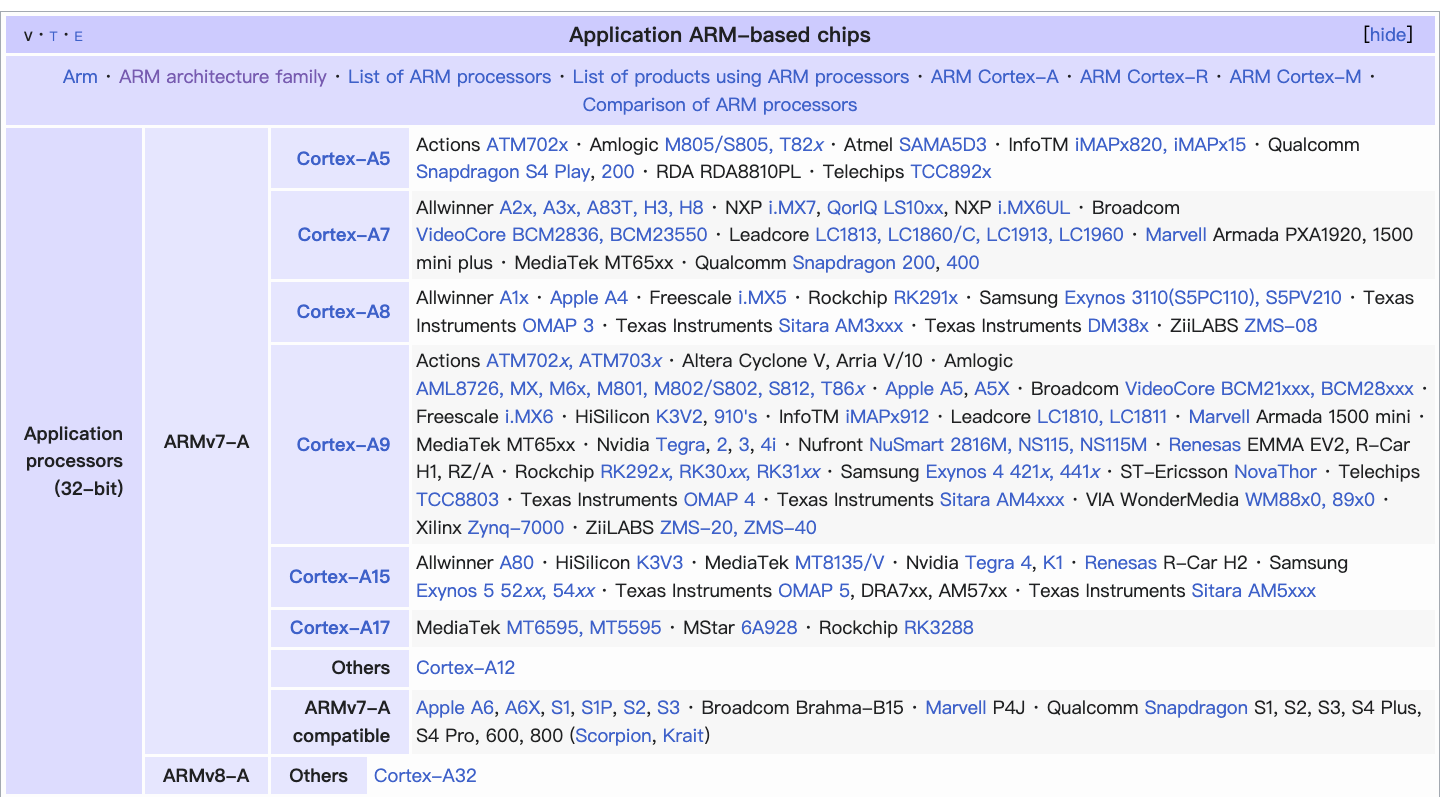1456x797 pixels.
Task: Open Rockchip RK3288 link
Action: tap(938, 627)
